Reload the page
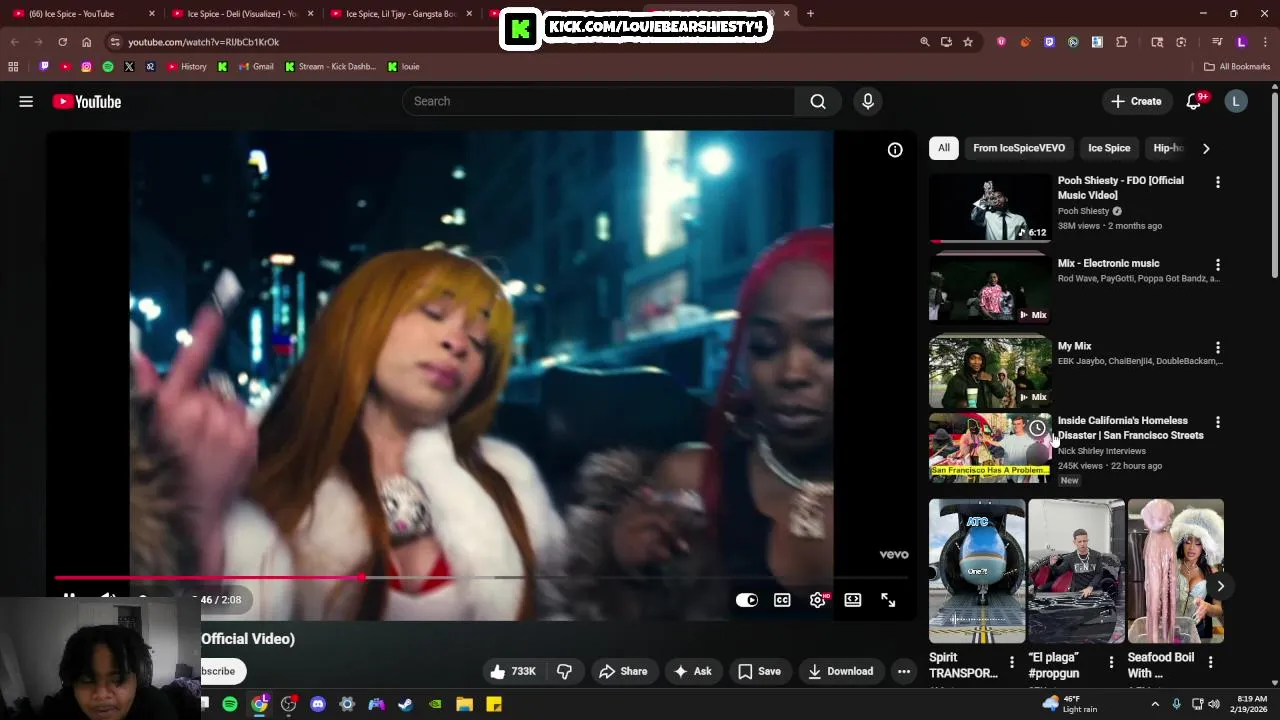Image resolution: width=1280 pixels, height=720 pixels. tap(62, 42)
